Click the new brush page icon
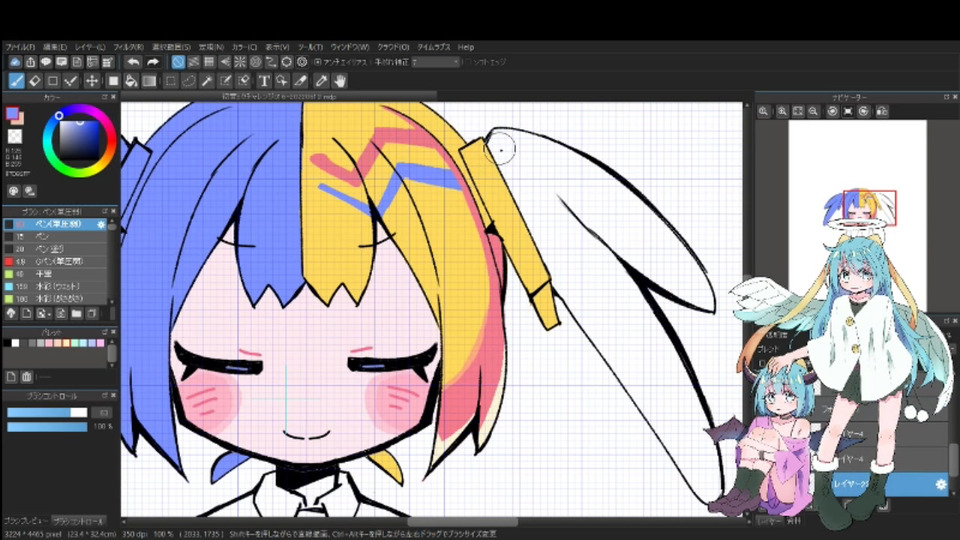The height and width of the screenshot is (540, 960). click(x=26, y=313)
